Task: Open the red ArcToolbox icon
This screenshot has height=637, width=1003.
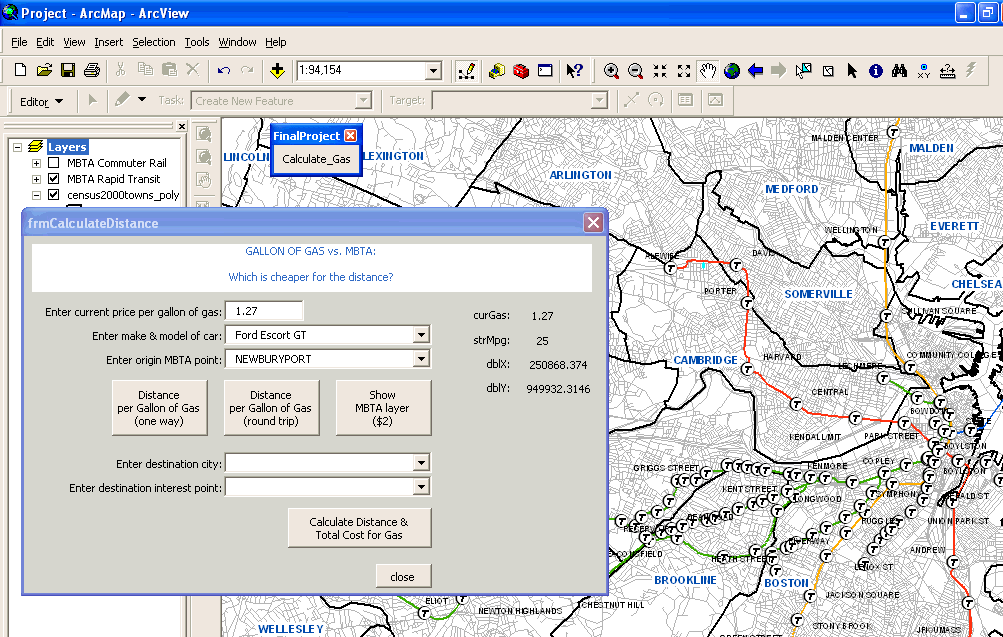Action: [x=521, y=70]
